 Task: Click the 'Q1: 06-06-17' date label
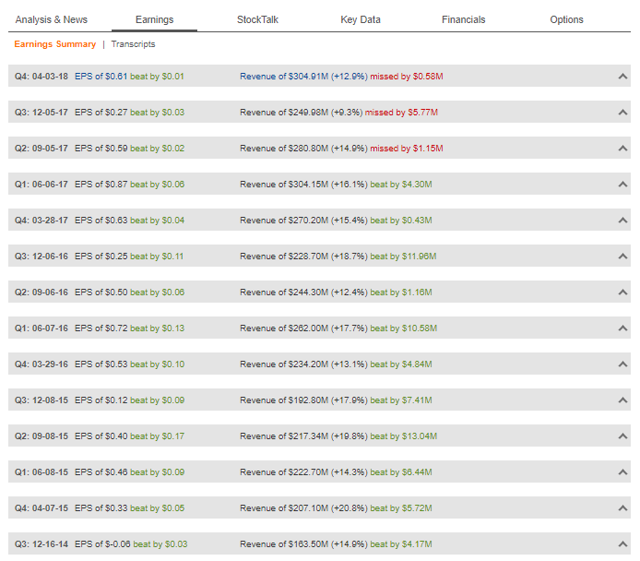point(41,184)
